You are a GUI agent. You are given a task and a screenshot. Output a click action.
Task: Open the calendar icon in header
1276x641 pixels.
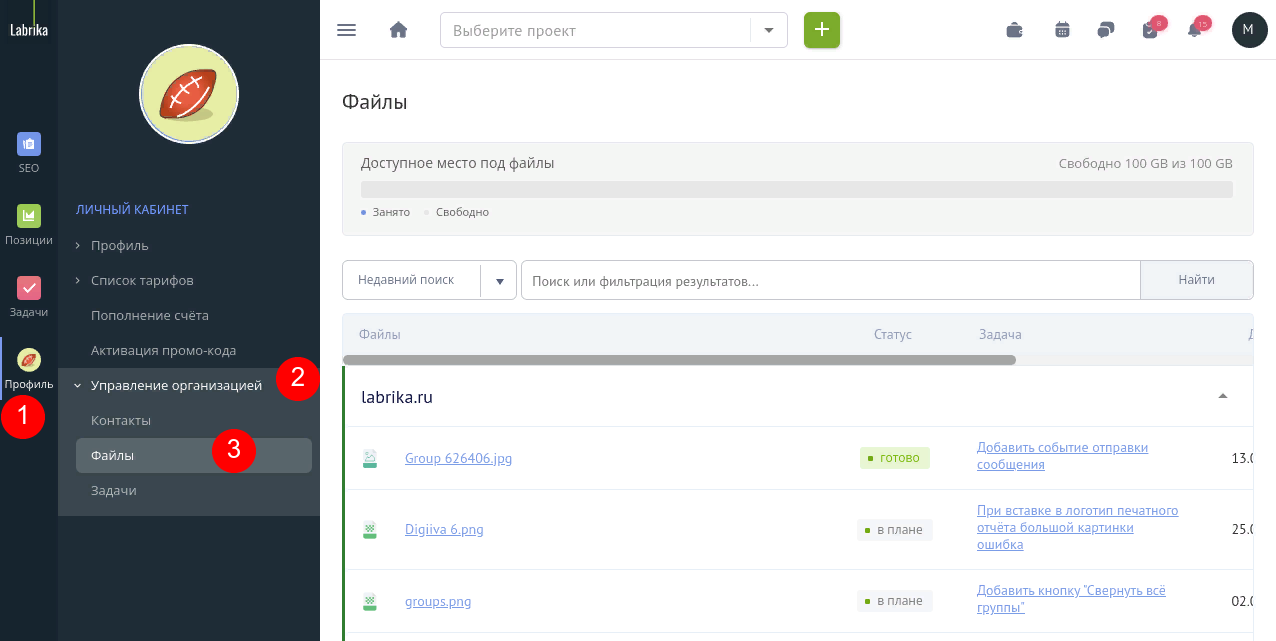point(1062,30)
